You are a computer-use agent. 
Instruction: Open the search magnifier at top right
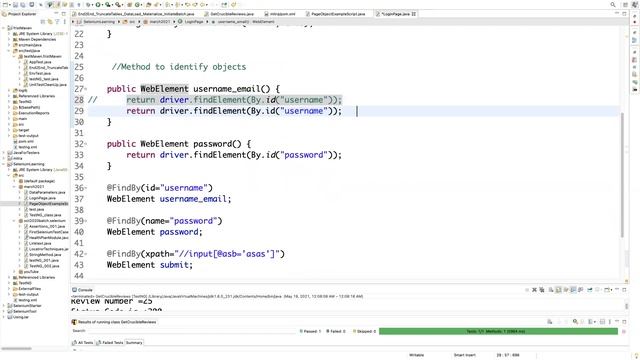click(613, 5)
